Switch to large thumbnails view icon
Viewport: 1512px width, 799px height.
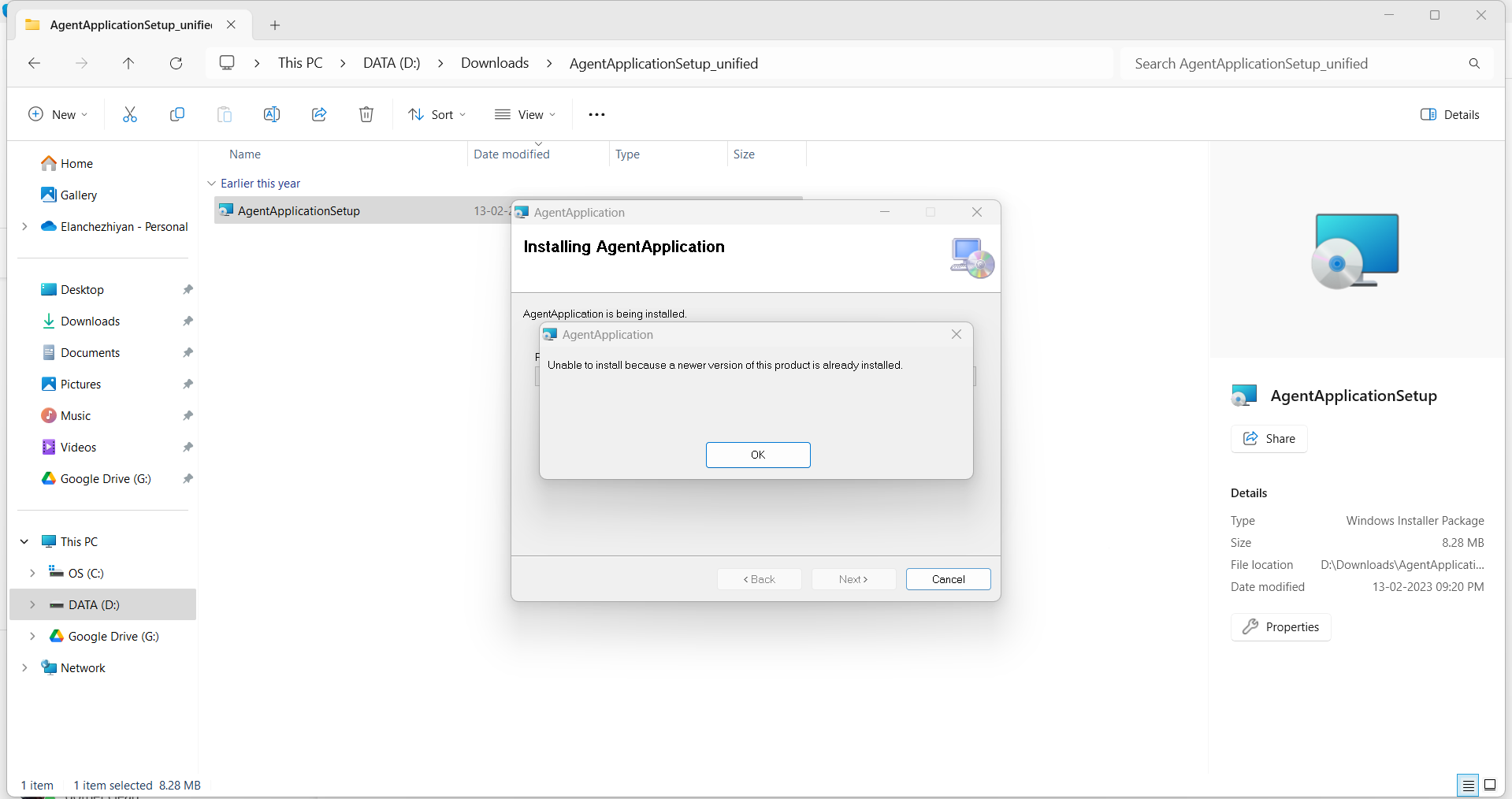1490,785
